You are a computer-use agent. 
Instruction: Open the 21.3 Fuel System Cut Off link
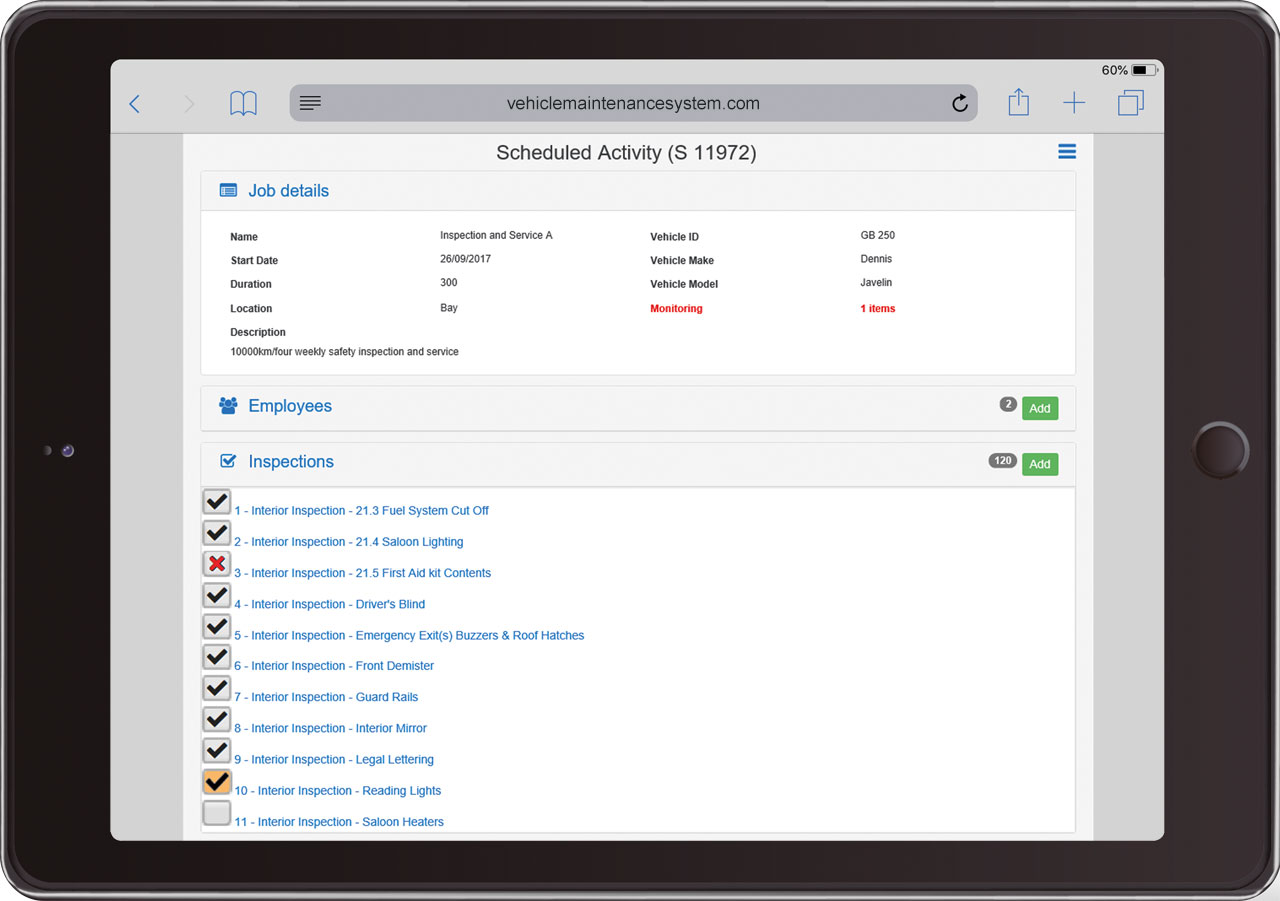pos(361,510)
